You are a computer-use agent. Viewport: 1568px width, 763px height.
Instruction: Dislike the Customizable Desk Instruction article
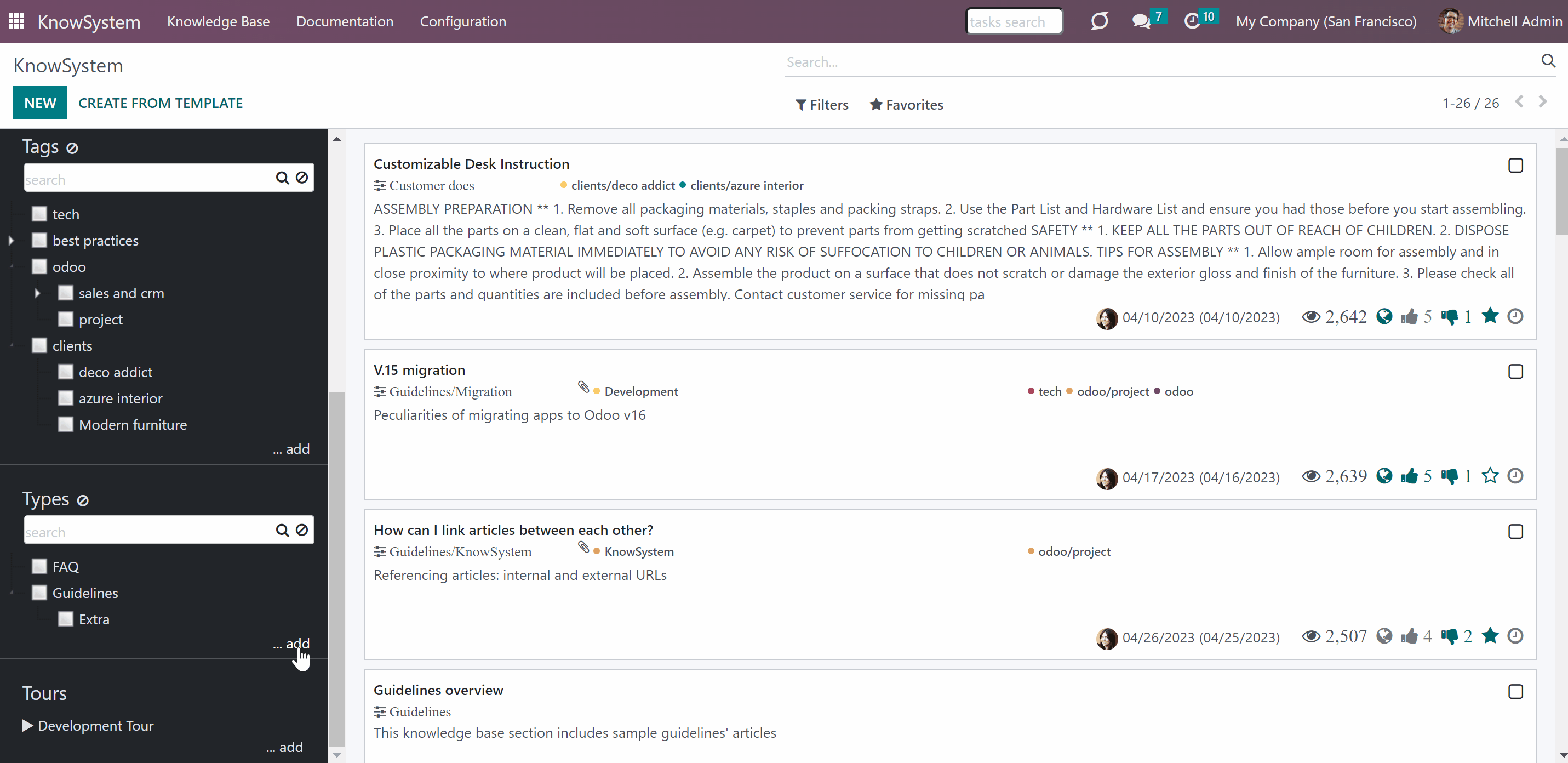[1449, 317]
